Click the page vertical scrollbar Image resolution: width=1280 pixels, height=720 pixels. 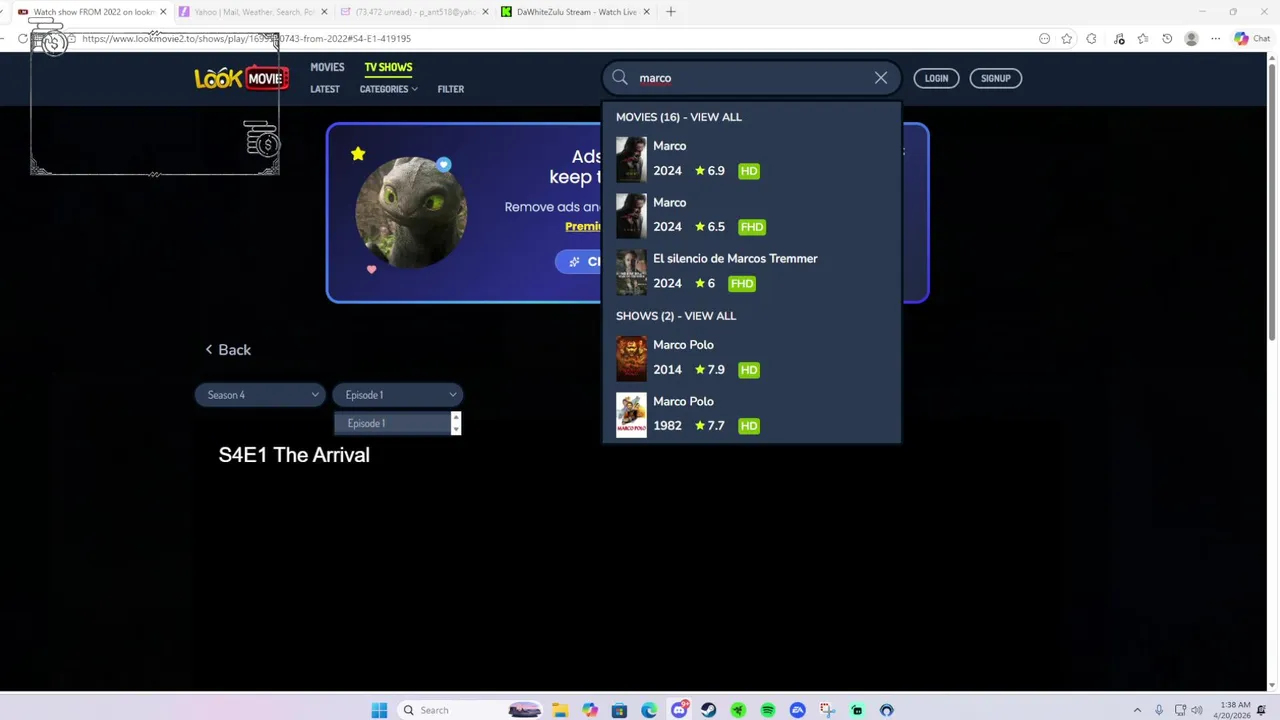(1272, 200)
